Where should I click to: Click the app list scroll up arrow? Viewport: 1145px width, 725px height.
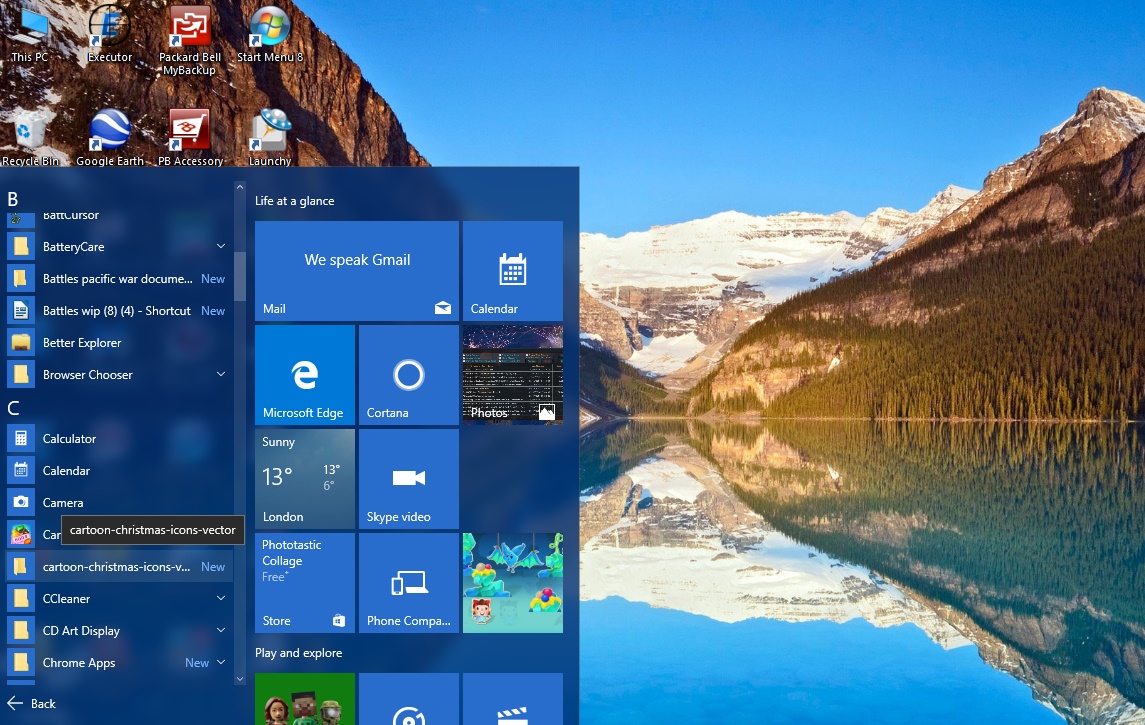[x=240, y=188]
